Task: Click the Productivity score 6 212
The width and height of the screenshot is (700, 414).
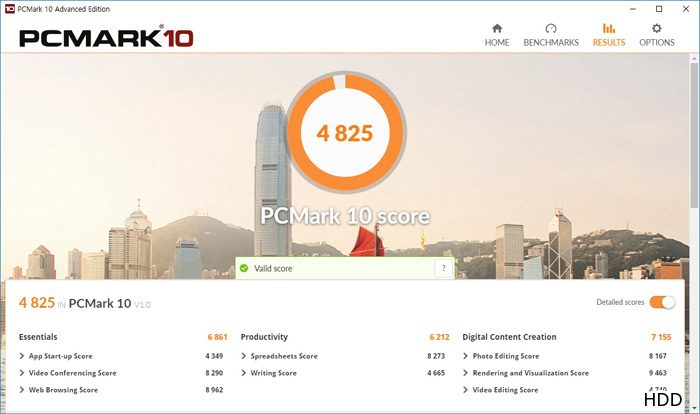Action: (x=439, y=337)
